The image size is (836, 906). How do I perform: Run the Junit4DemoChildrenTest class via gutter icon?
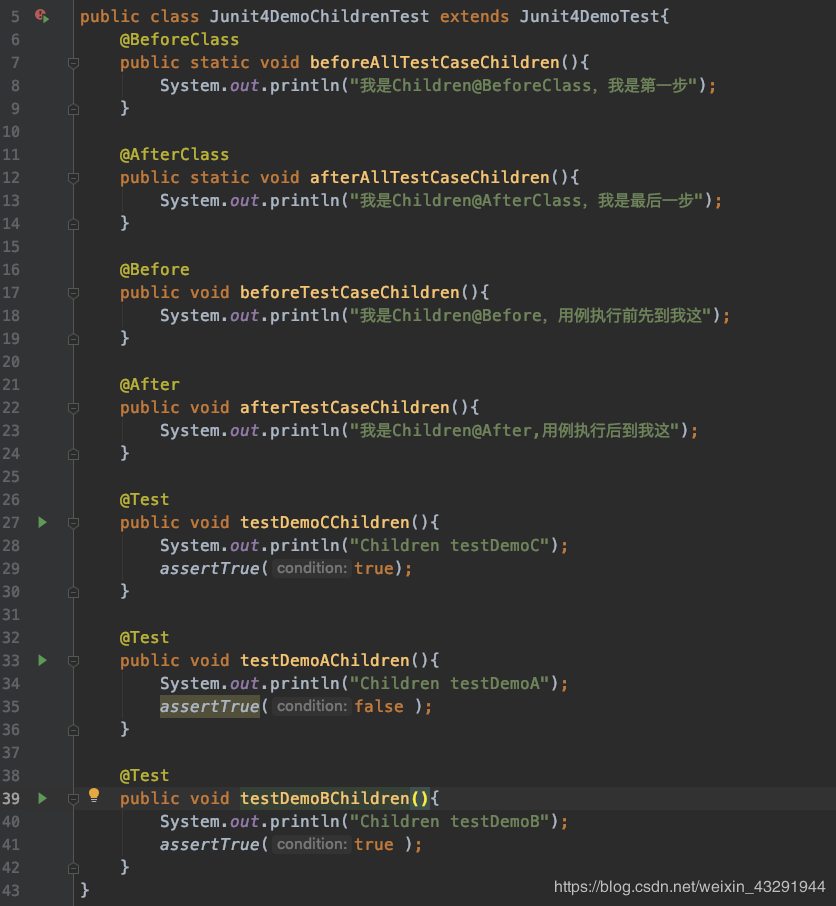click(42, 16)
